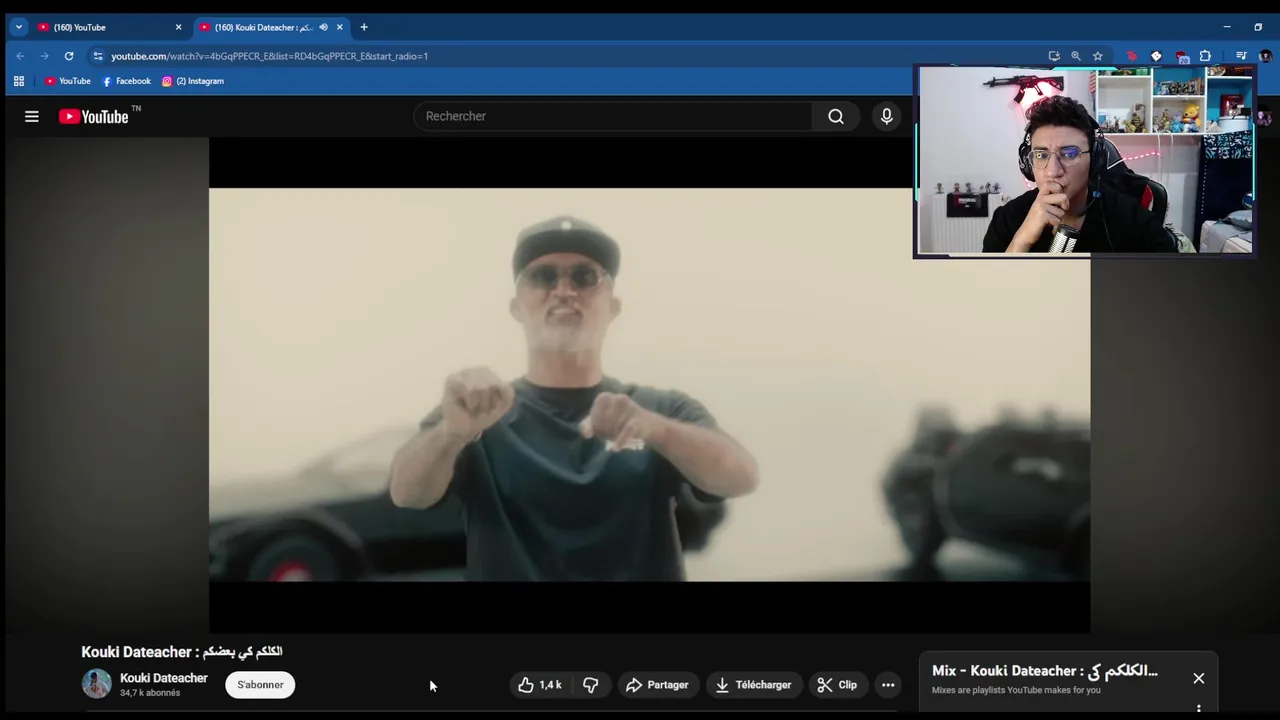Dislike the video with thumbs-down icon

click(x=591, y=685)
